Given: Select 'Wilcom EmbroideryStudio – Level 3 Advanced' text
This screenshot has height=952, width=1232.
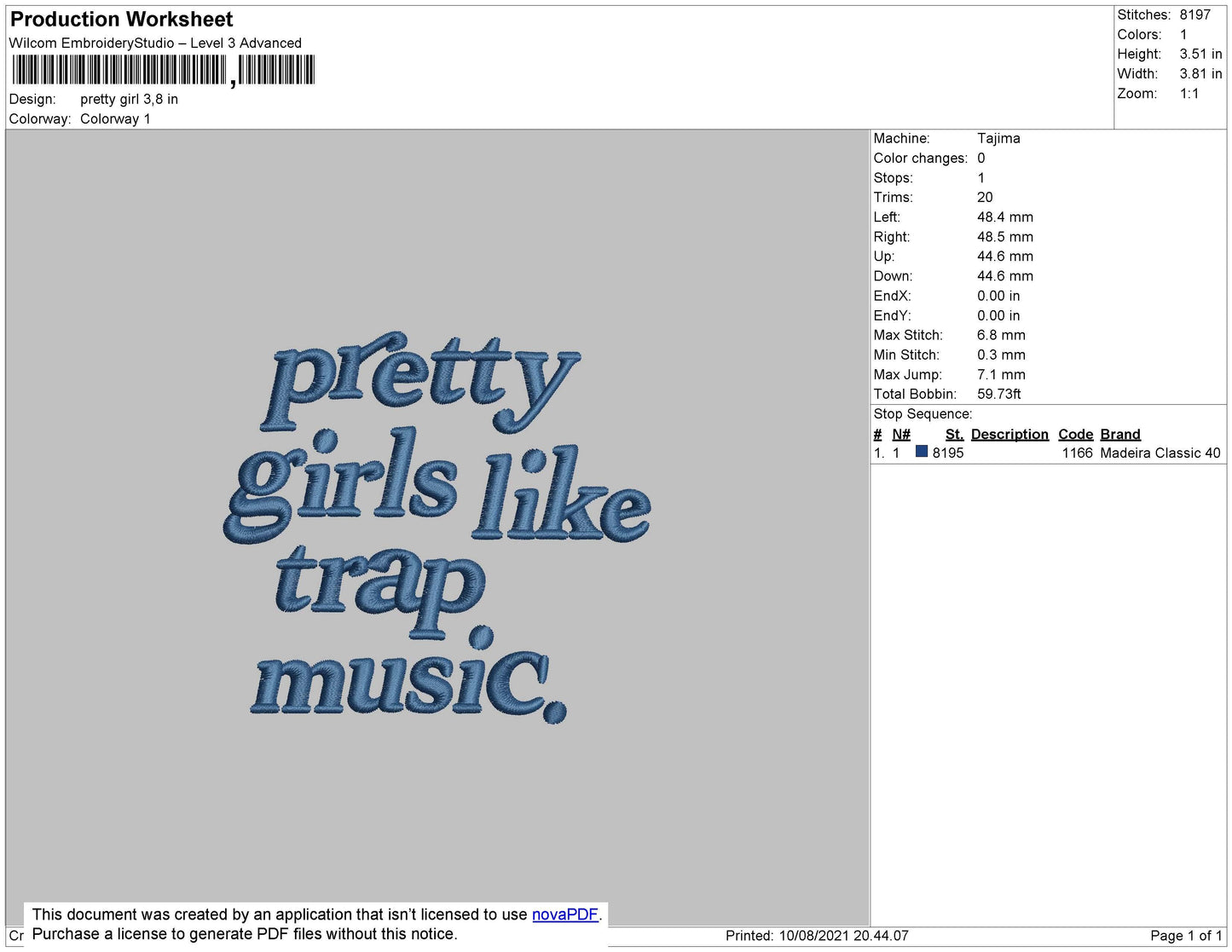Looking at the screenshot, I should click(x=155, y=43).
